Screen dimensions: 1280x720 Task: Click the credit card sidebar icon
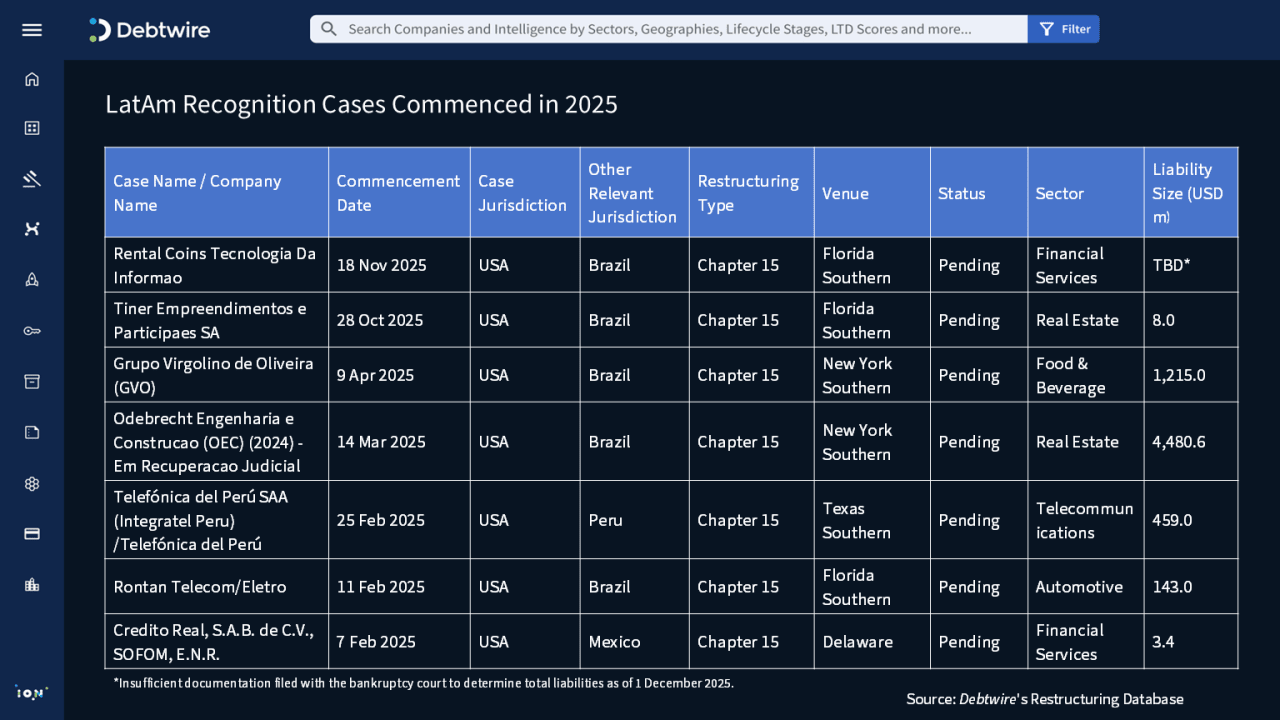[x=32, y=534]
